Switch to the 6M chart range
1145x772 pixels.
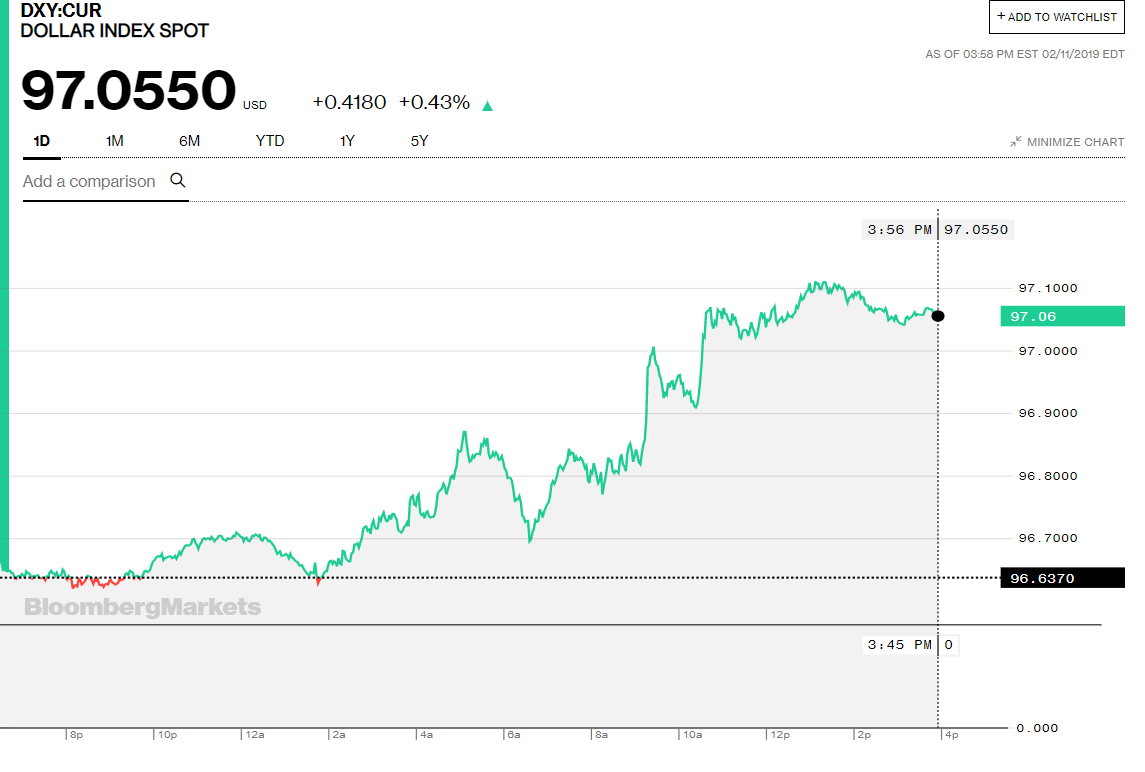point(189,141)
